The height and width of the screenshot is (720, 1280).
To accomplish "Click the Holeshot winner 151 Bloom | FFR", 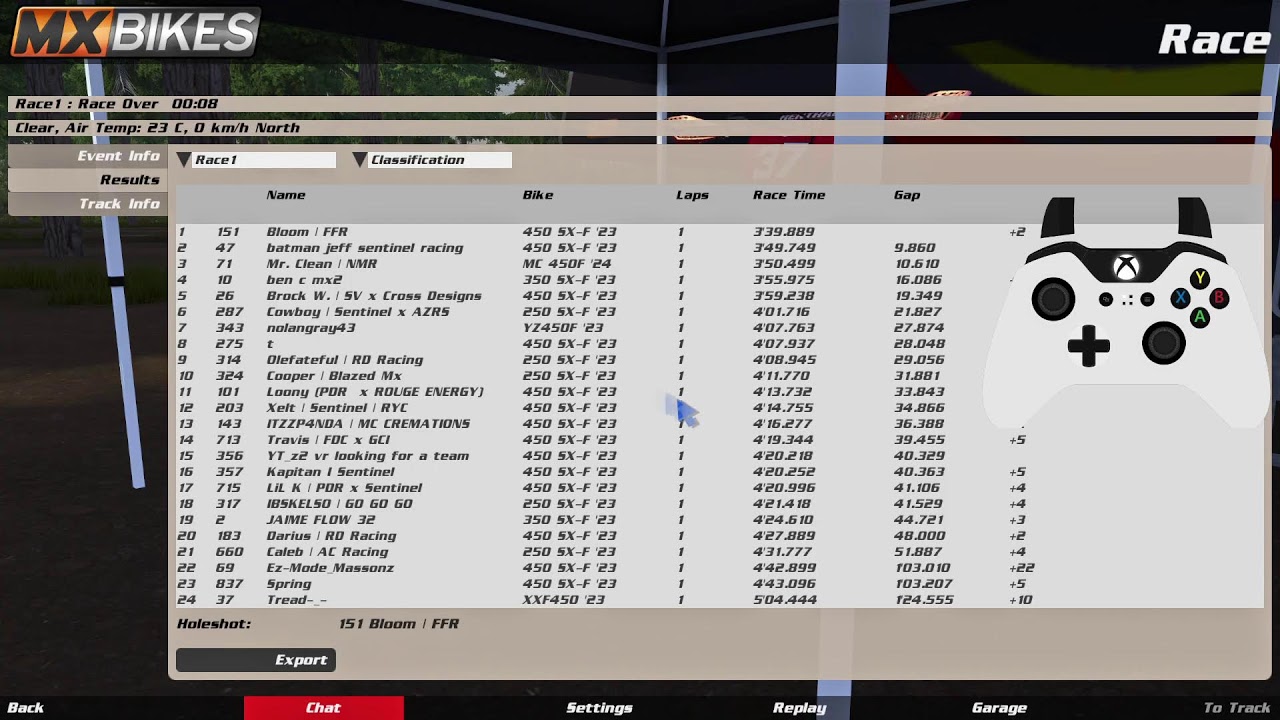I will click(399, 624).
